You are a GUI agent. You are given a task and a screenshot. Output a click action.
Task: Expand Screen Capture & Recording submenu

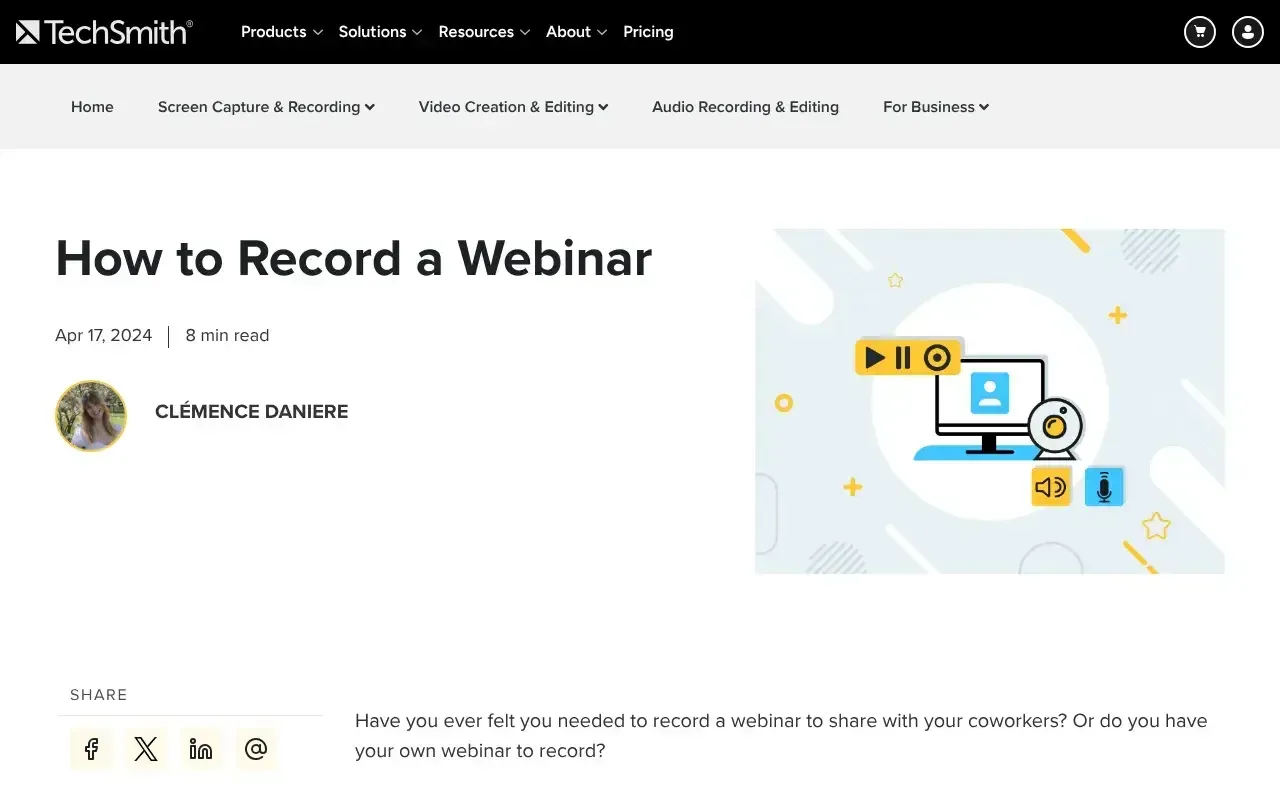(x=266, y=107)
